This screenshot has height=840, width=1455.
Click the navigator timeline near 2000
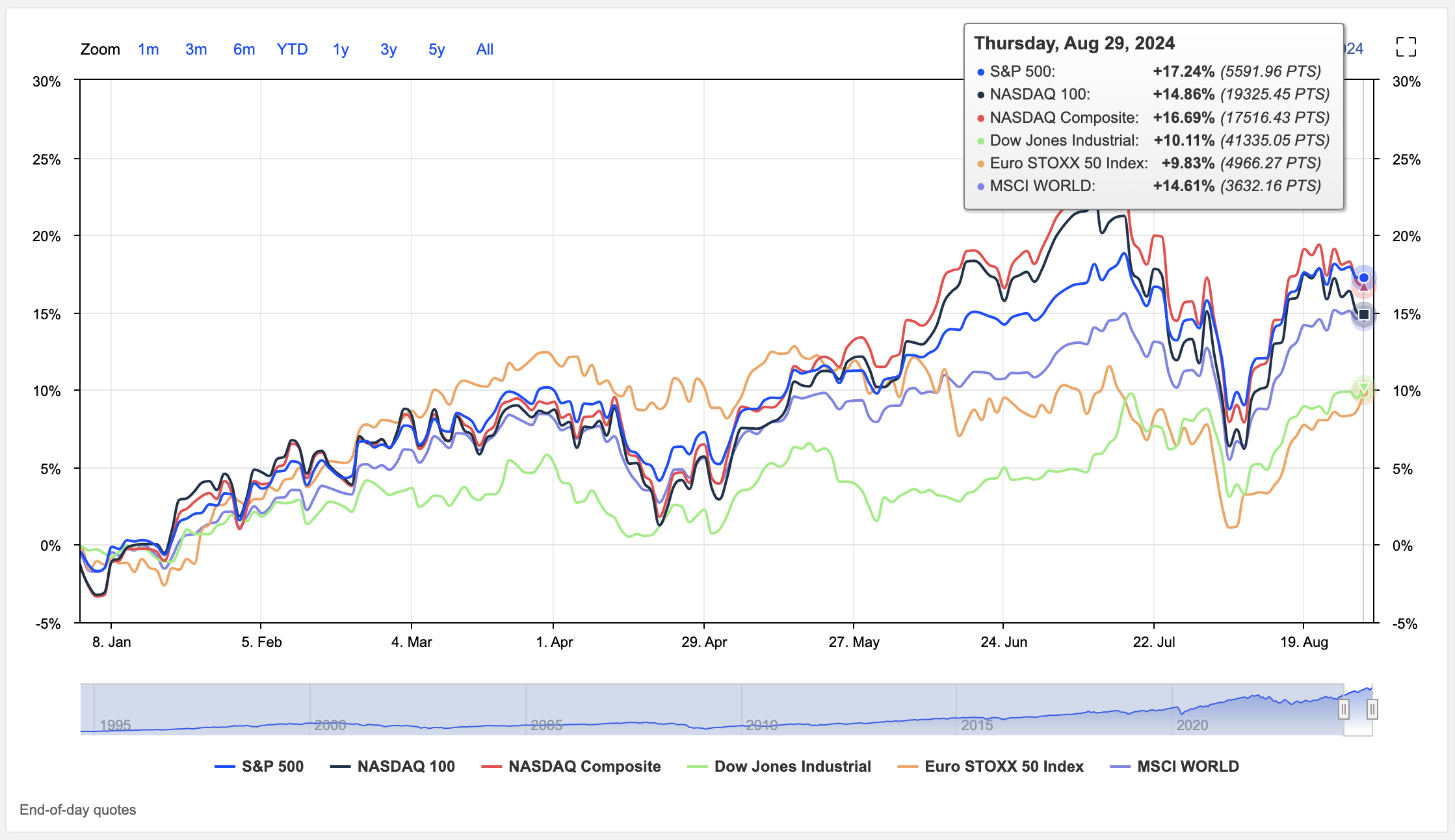[x=330, y=725]
